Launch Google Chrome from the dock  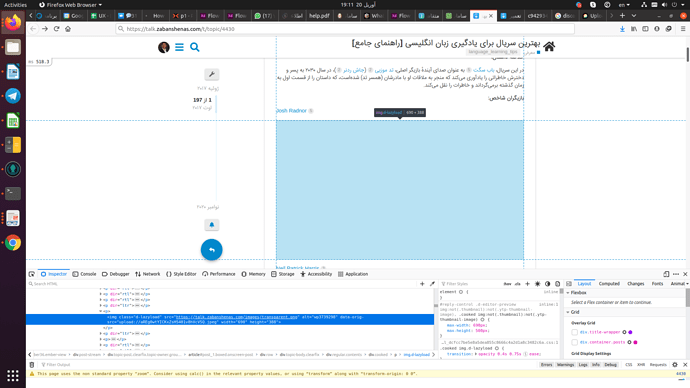(x=13, y=242)
